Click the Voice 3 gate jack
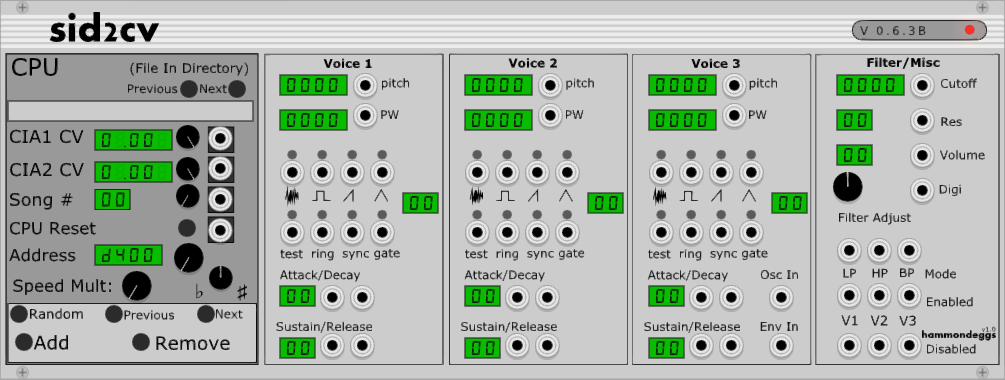Image resolution: width=1005 pixels, height=380 pixels. point(751,232)
